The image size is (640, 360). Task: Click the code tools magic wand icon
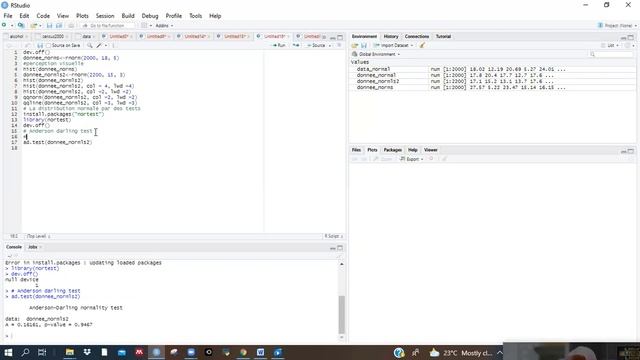99,45
